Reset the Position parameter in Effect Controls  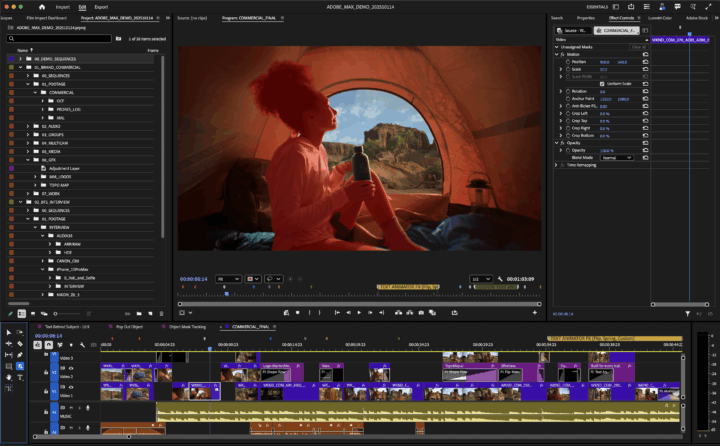[x=645, y=62]
